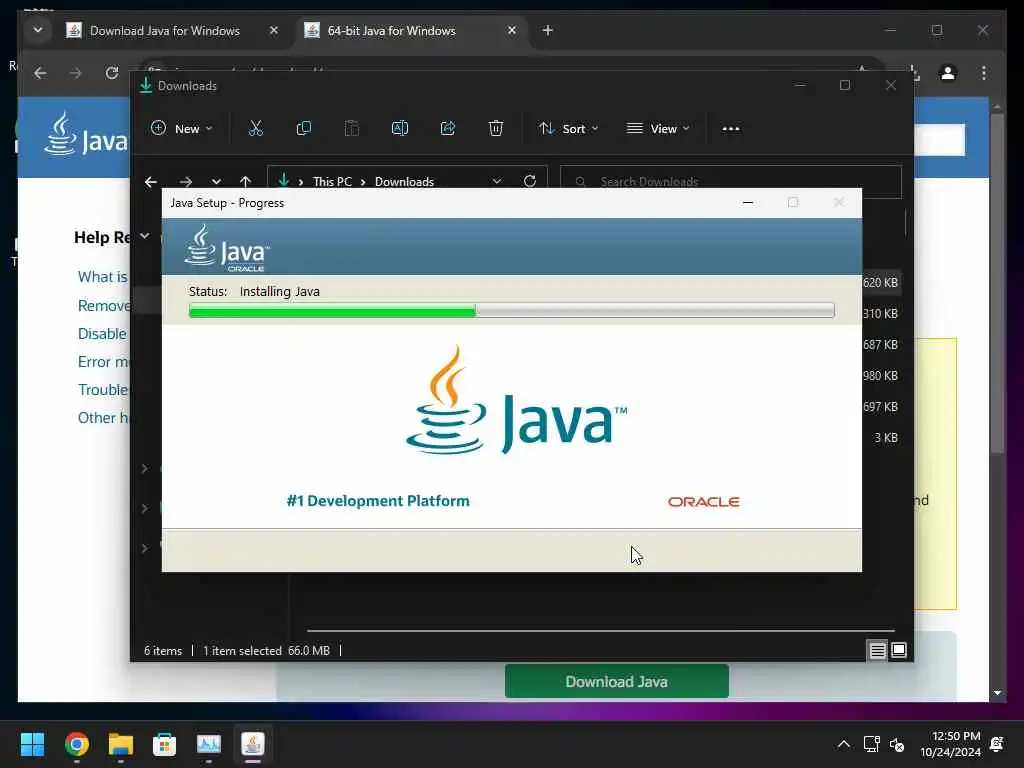
Task: Click the Java logo on the webpage header
Action: coord(86,135)
